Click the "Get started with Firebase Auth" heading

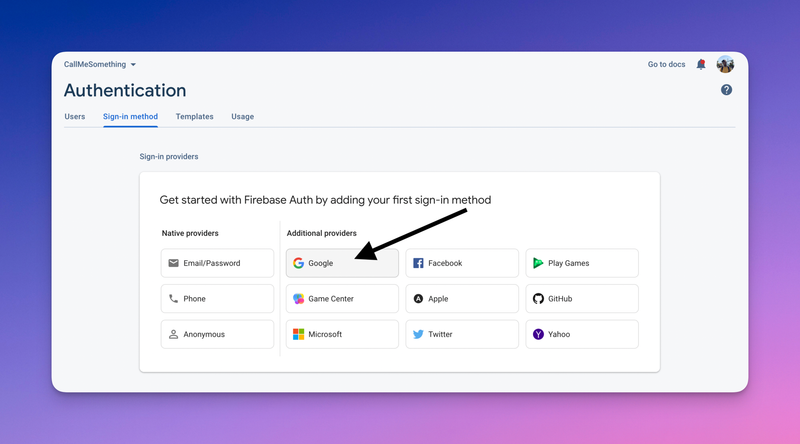pos(325,200)
